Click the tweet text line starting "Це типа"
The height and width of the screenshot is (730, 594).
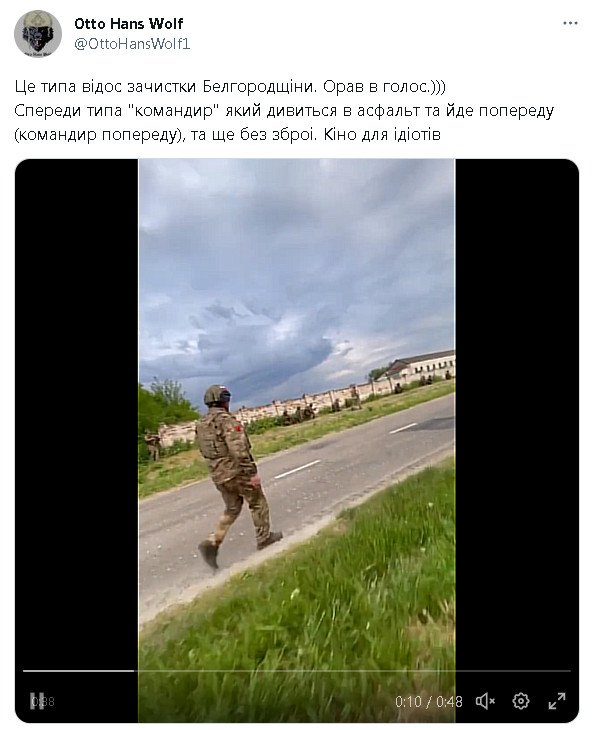pyautogui.click(x=230, y=87)
